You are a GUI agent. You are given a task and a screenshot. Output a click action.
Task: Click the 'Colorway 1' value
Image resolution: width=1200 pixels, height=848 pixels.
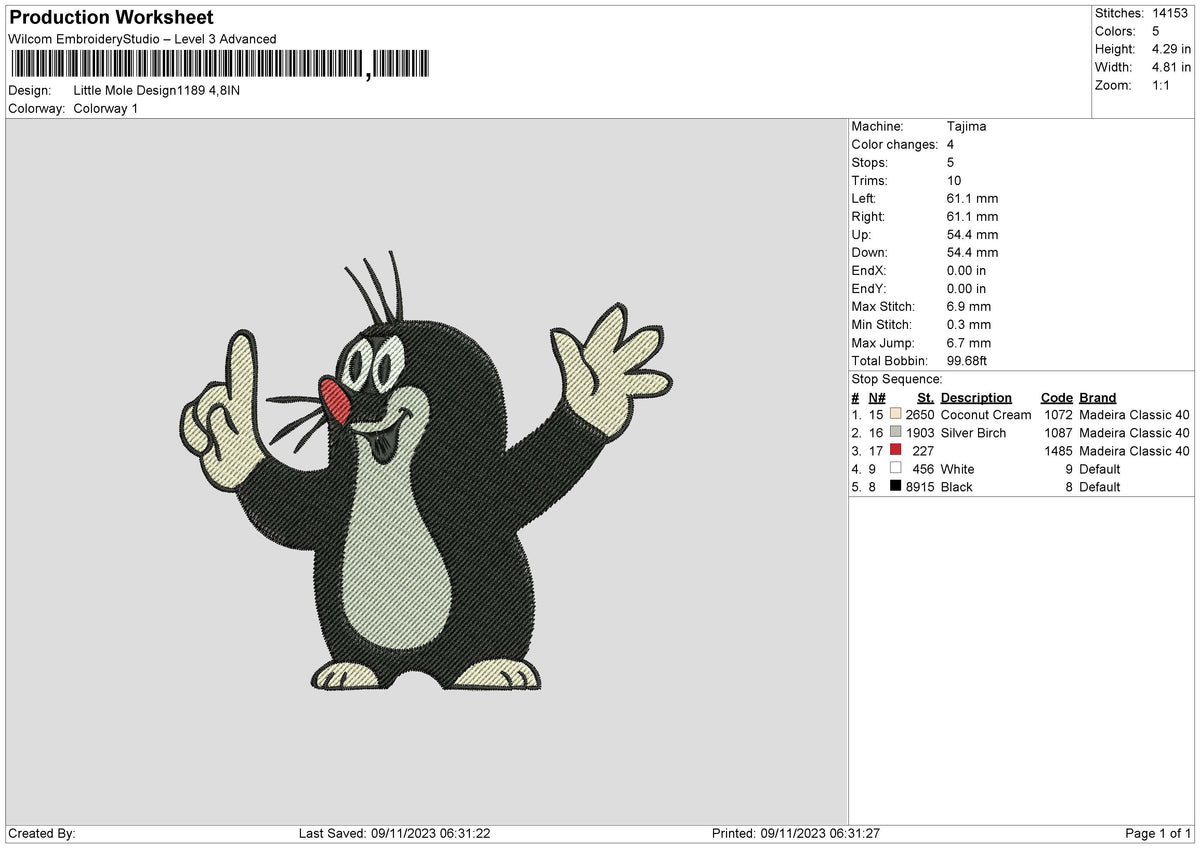tap(106, 108)
